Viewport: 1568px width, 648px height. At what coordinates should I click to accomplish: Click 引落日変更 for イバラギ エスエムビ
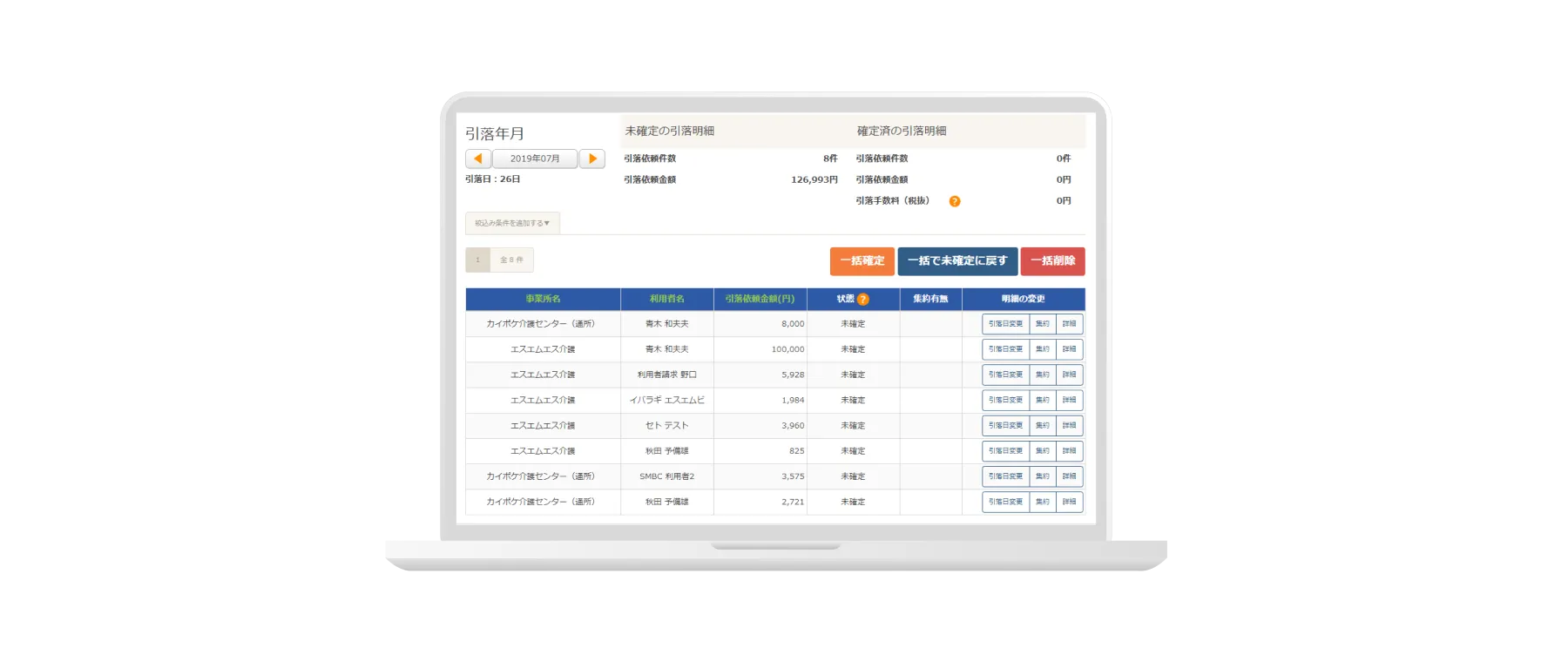pos(1005,400)
